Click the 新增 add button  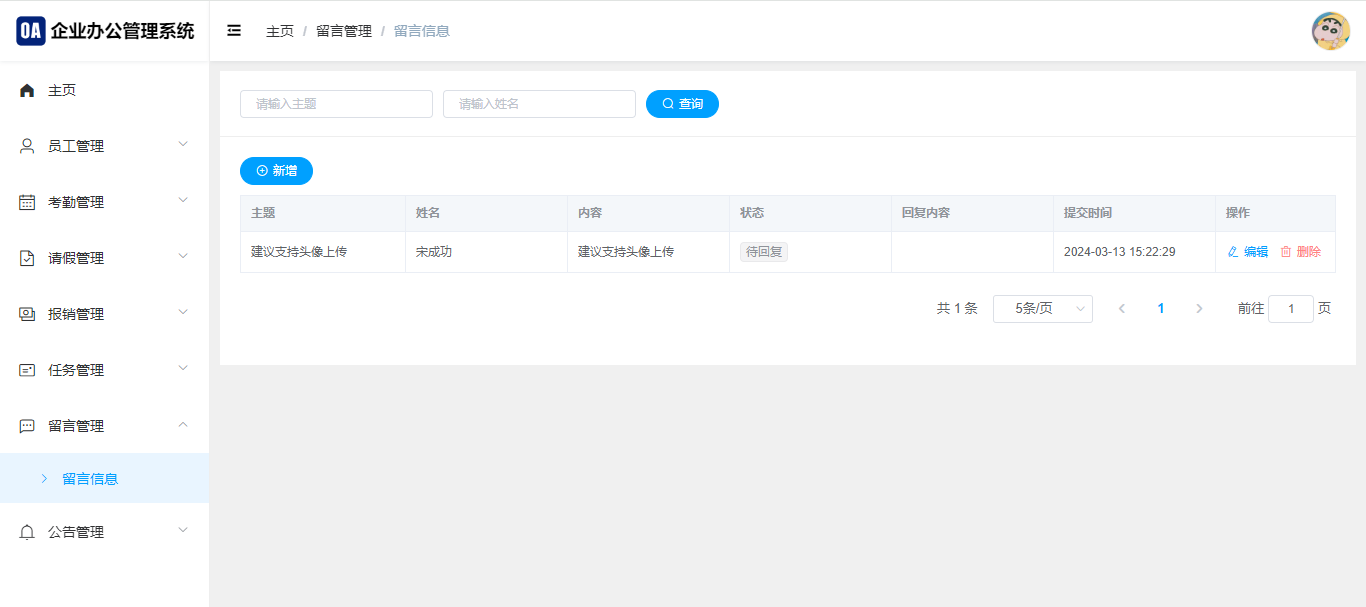click(x=276, y=171)
